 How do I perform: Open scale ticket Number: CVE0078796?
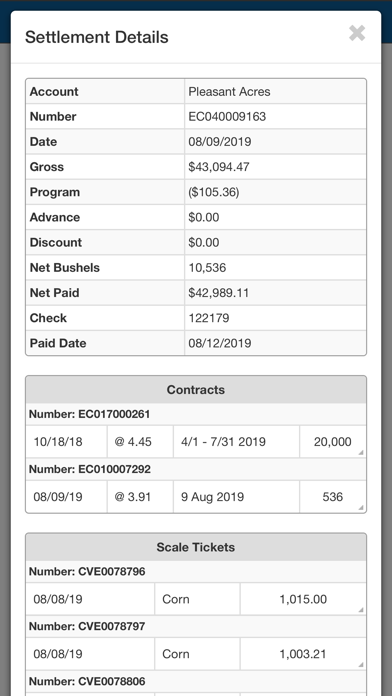pos(87,572)
